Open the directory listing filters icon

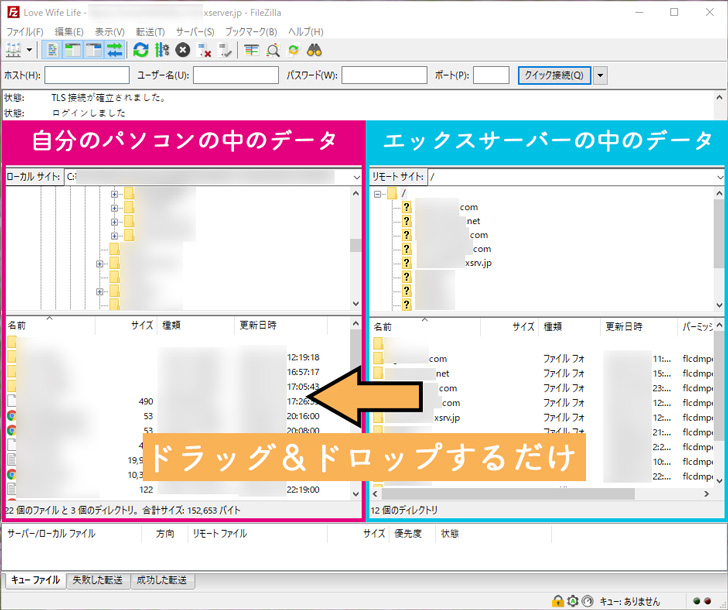coord(251,49)
